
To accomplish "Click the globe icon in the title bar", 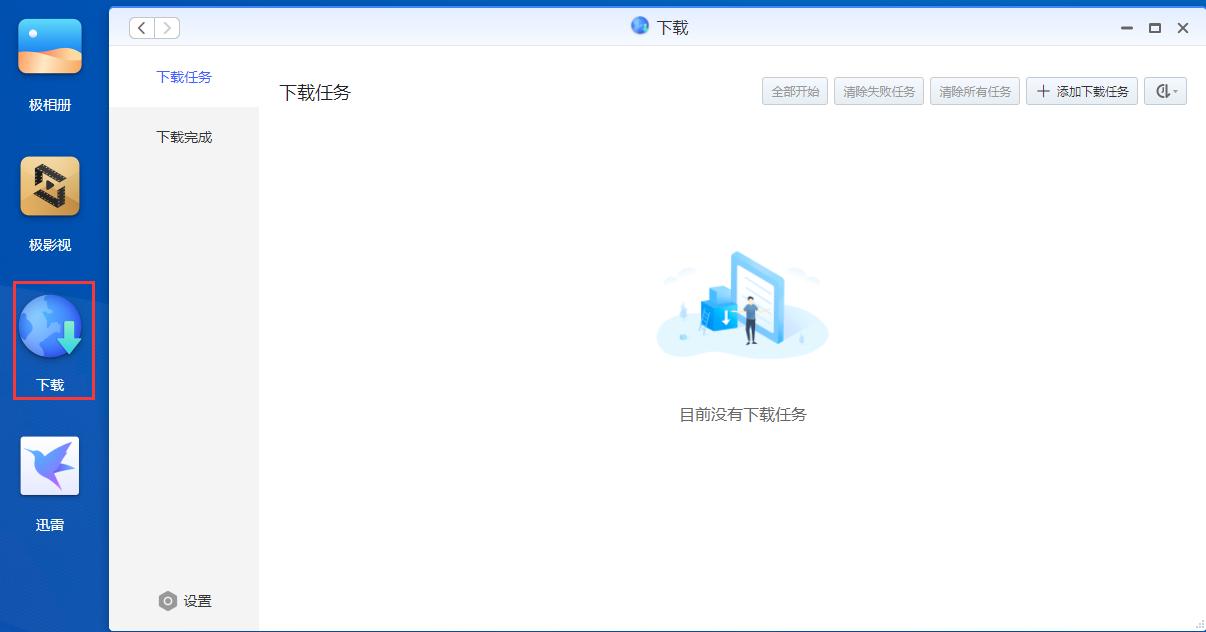I will click(x=640, y=26).
